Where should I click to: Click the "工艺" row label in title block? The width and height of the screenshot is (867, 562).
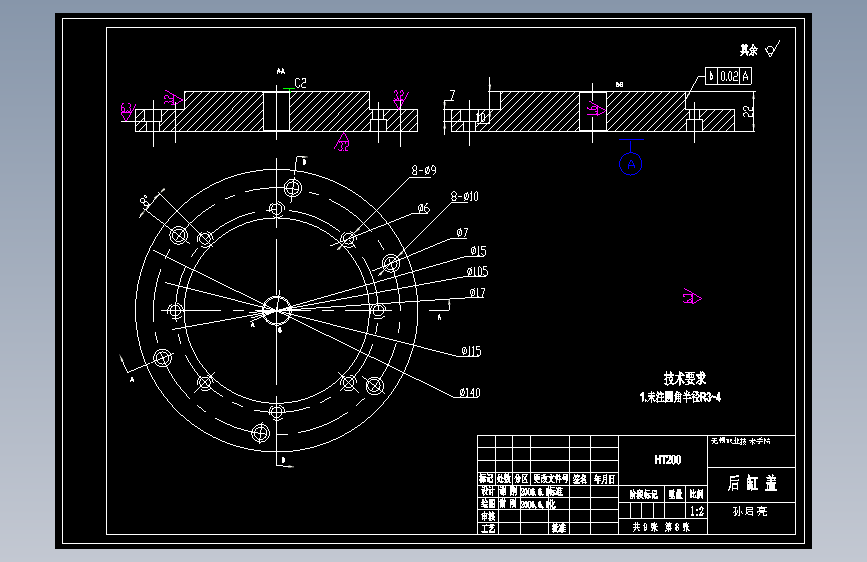(x=488, y=529)
